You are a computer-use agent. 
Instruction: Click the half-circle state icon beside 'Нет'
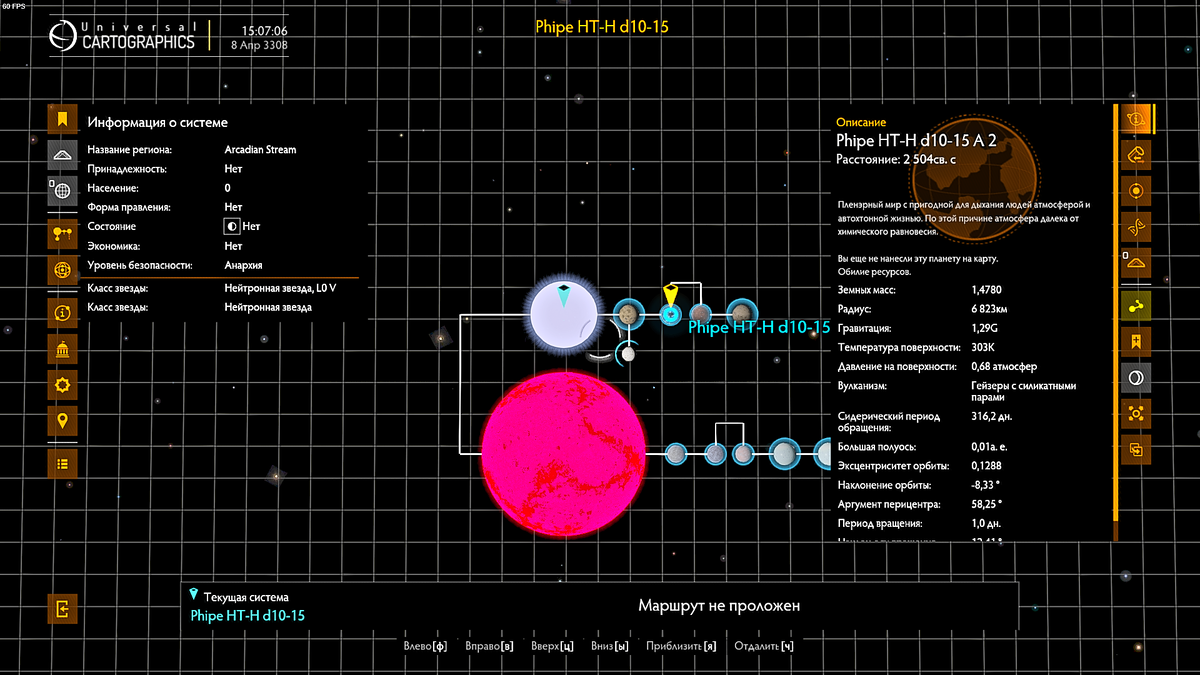(x=232, y=227)
